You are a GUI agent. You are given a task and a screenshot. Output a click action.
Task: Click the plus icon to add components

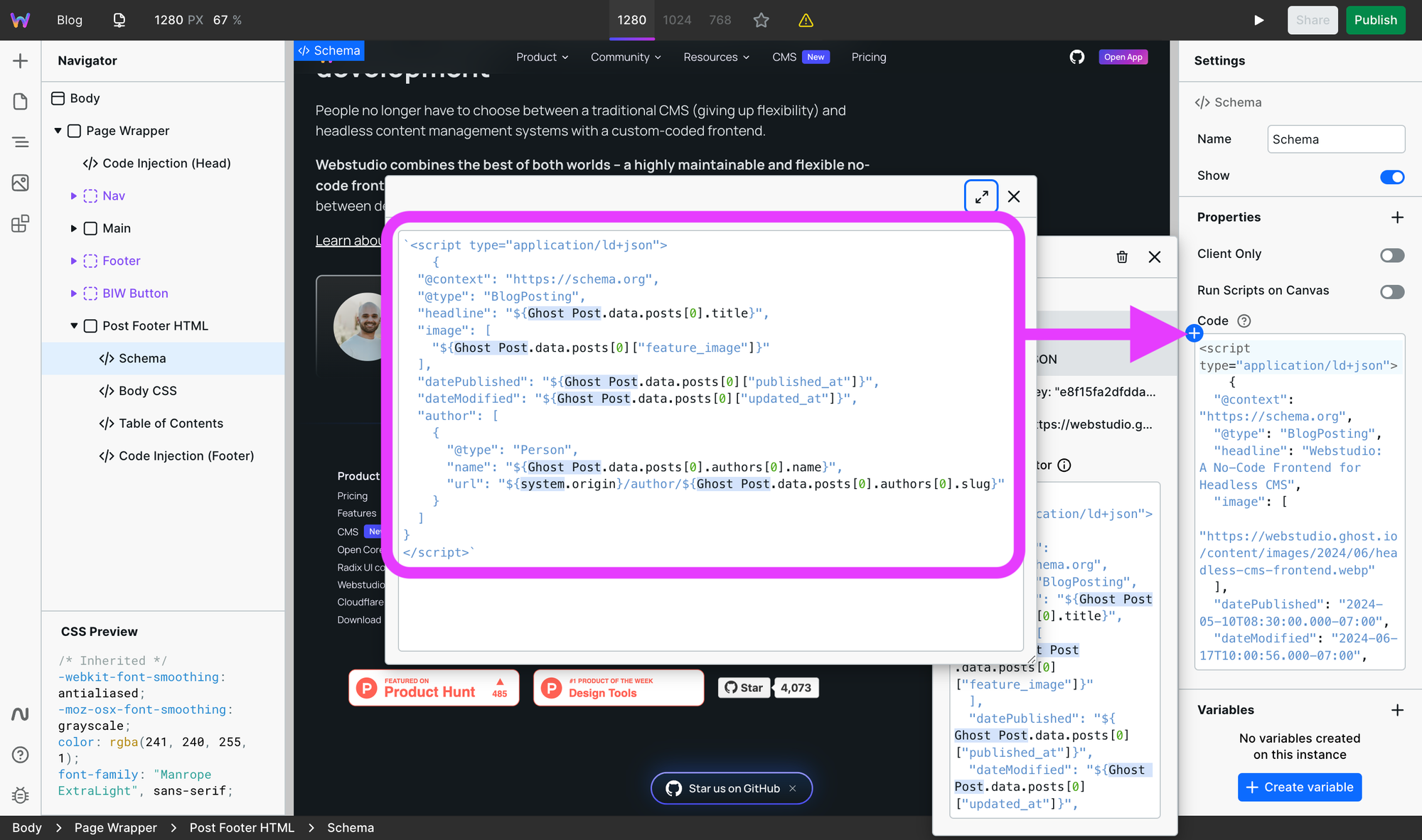21,60
